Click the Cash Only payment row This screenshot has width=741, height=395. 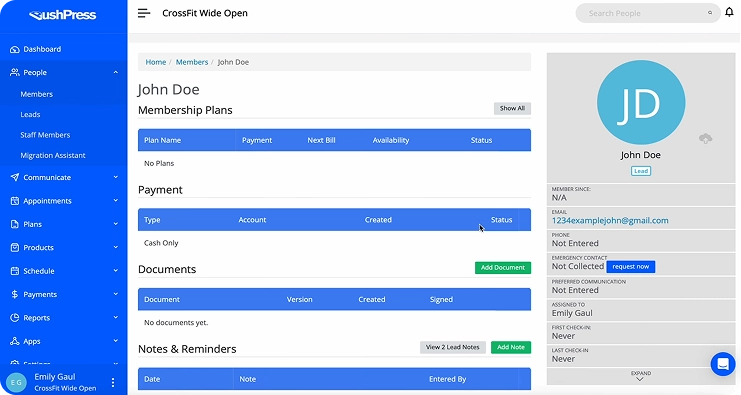(334, 243)
